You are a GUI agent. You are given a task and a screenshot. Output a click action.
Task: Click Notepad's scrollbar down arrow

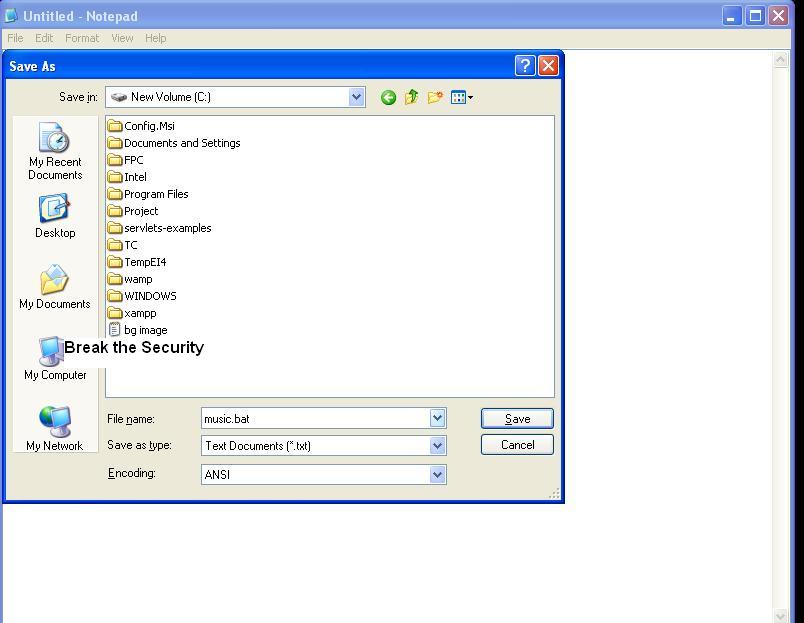coord(780,615)
